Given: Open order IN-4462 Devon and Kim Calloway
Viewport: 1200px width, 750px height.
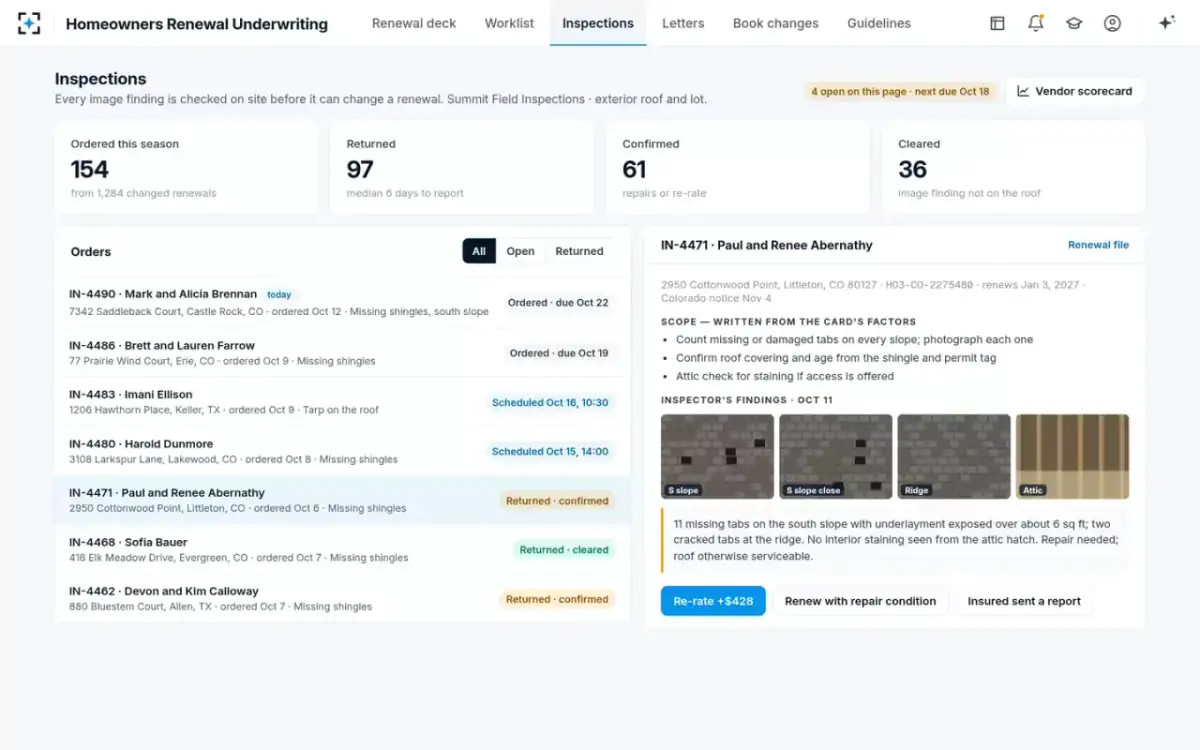Looking at the screenshot, I should [342, 598].
